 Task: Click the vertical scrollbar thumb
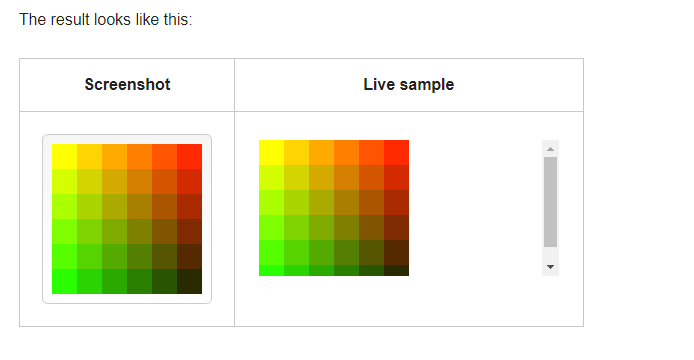click(550, 201)
